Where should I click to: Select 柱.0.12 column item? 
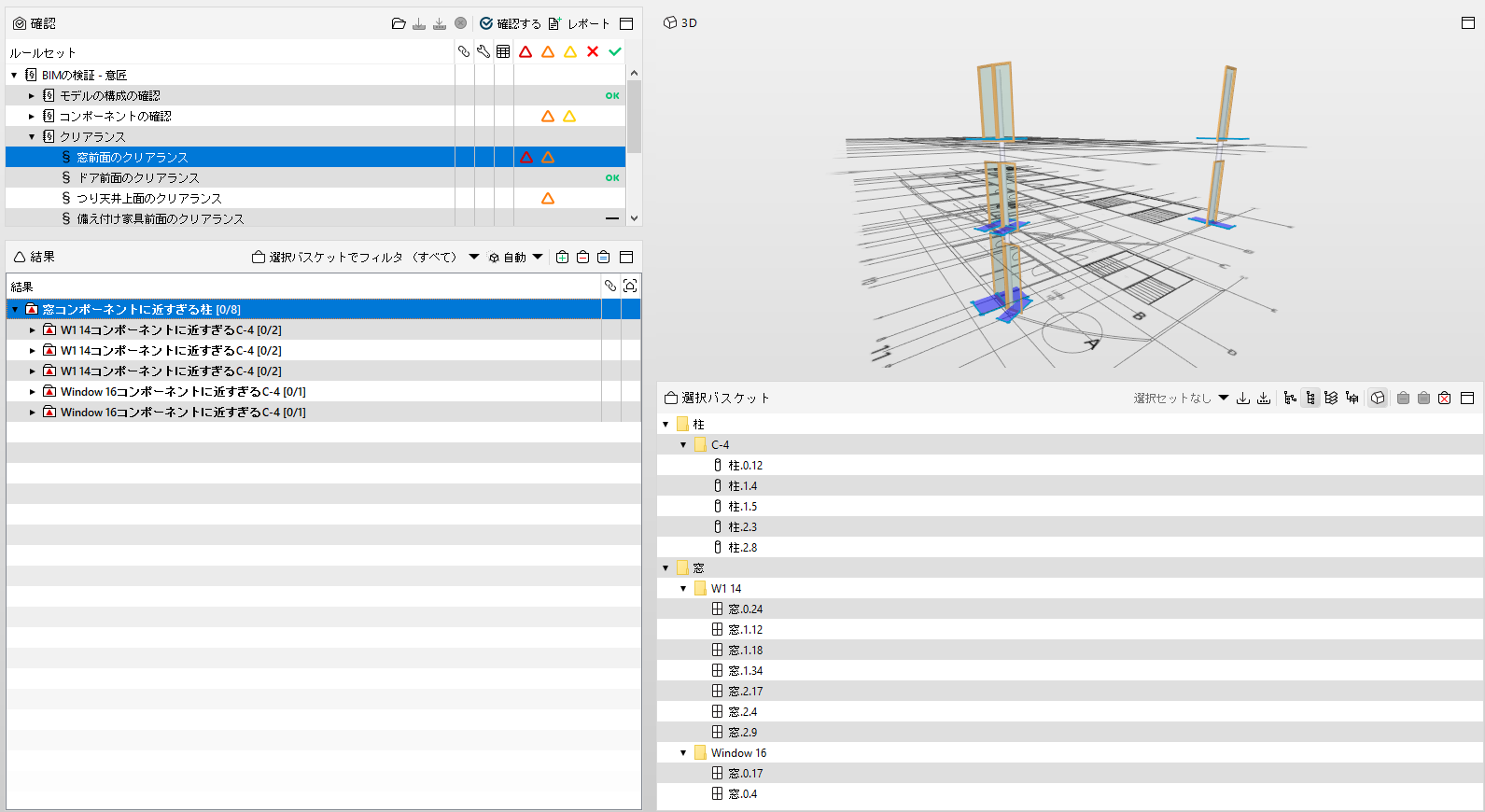[x=745, y=465]
